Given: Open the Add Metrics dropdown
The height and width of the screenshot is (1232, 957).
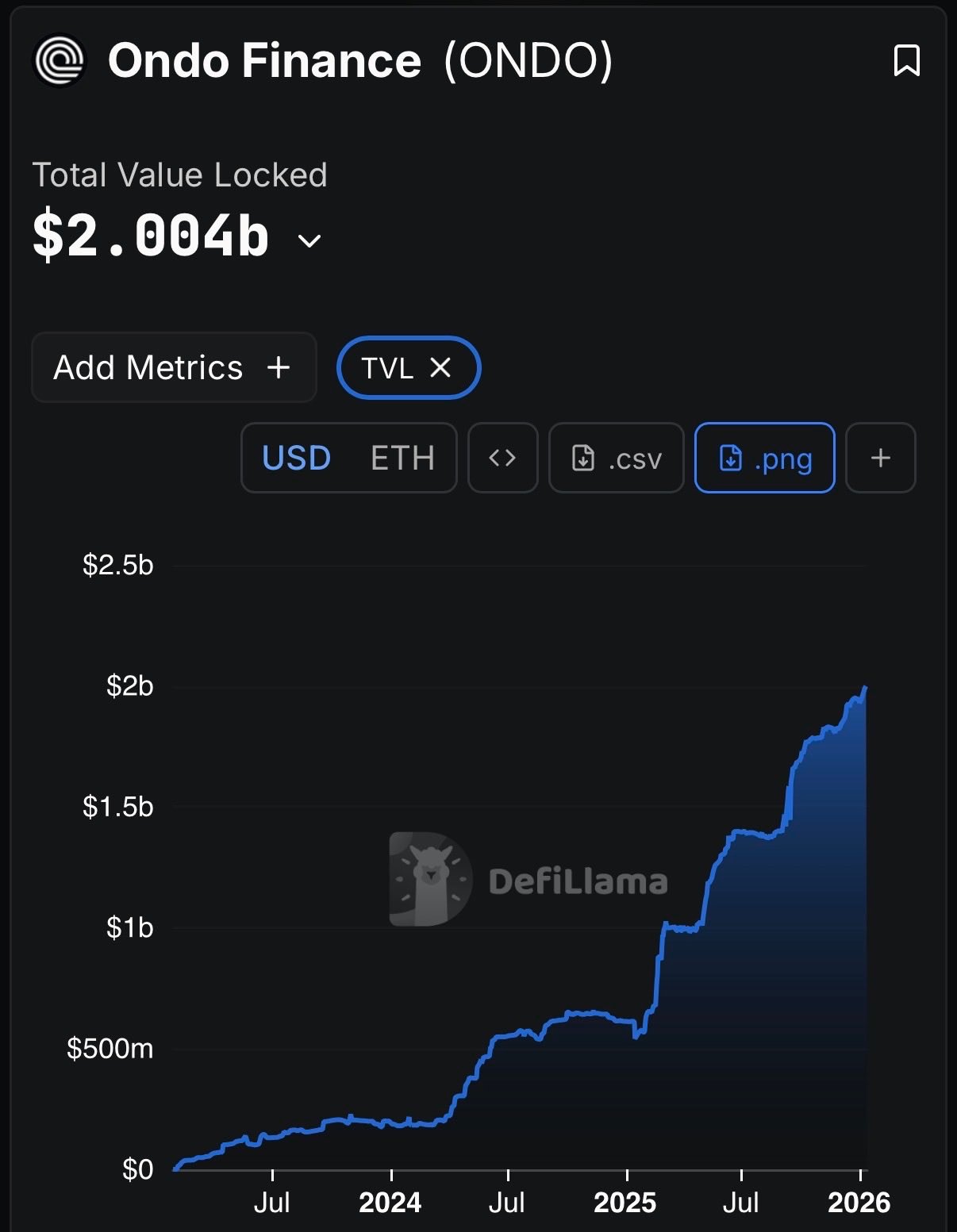Looking at the screenshot, I should pos(173,367).
